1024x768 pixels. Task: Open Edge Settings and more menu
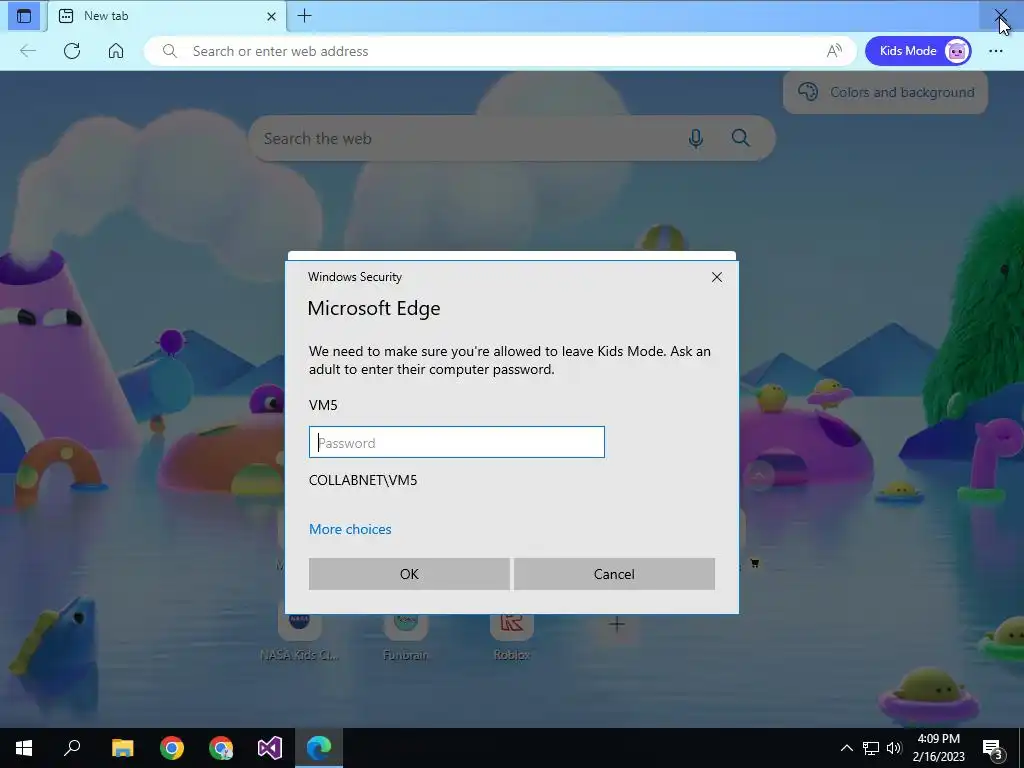[x=995, y=51]
